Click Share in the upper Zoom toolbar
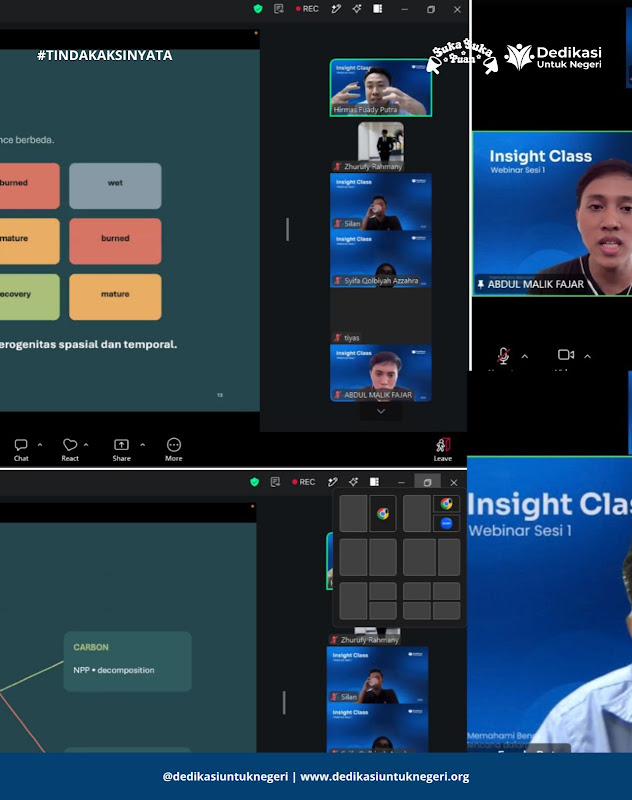Screen dimensions: 632x800 coord(121,449)
